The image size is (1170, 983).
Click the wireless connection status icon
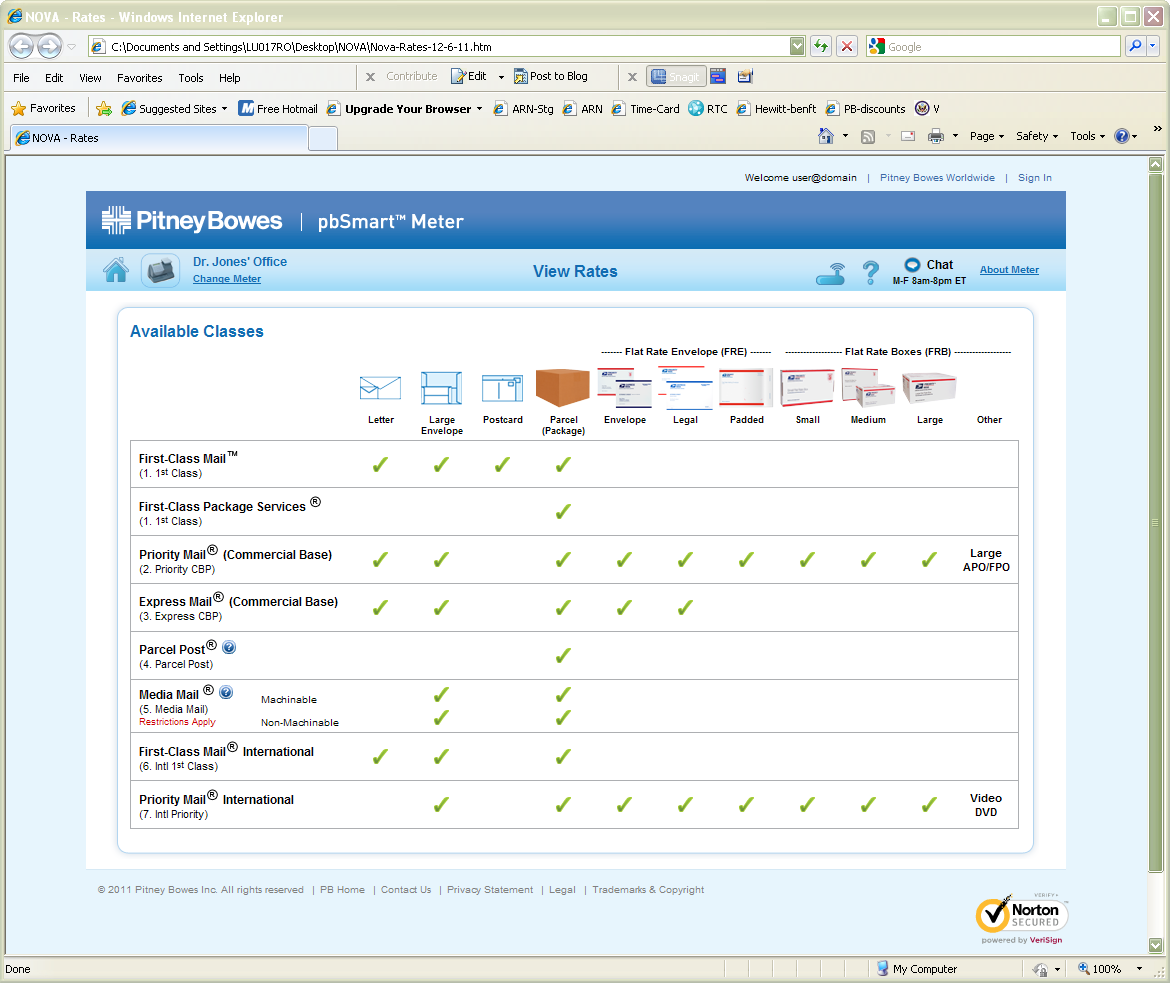pos(830,274)
